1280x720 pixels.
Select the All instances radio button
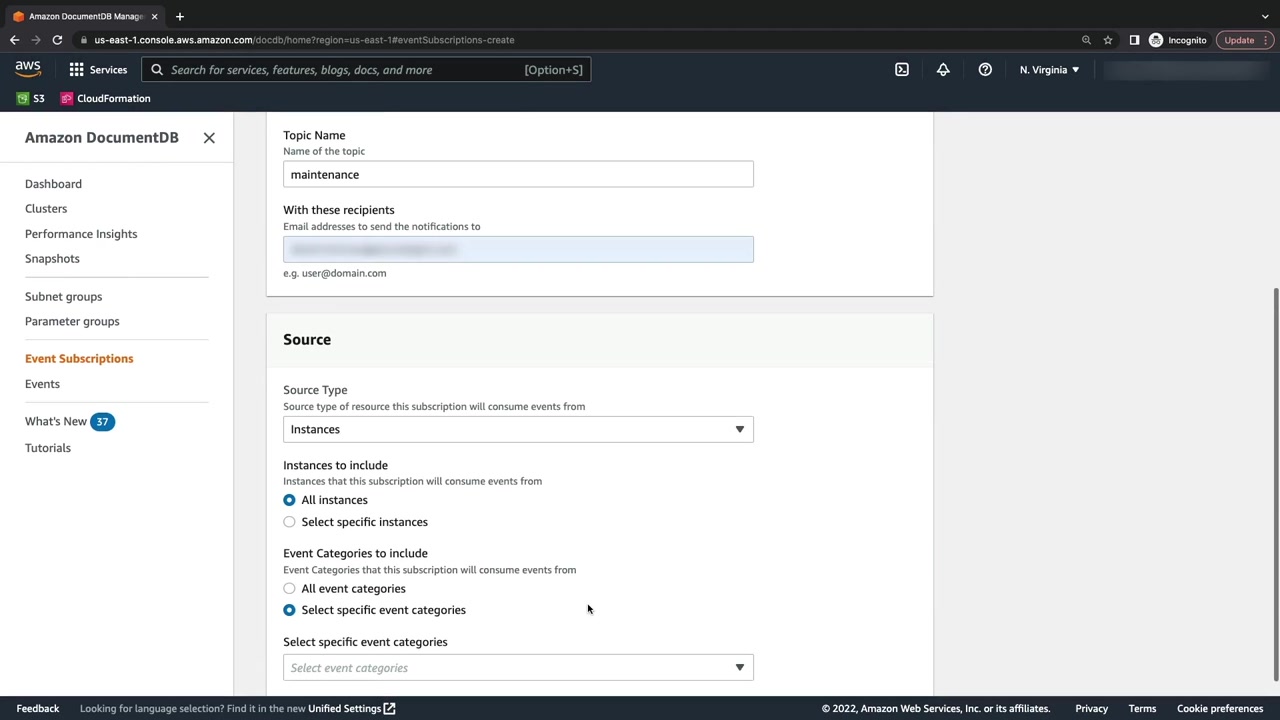289,500
